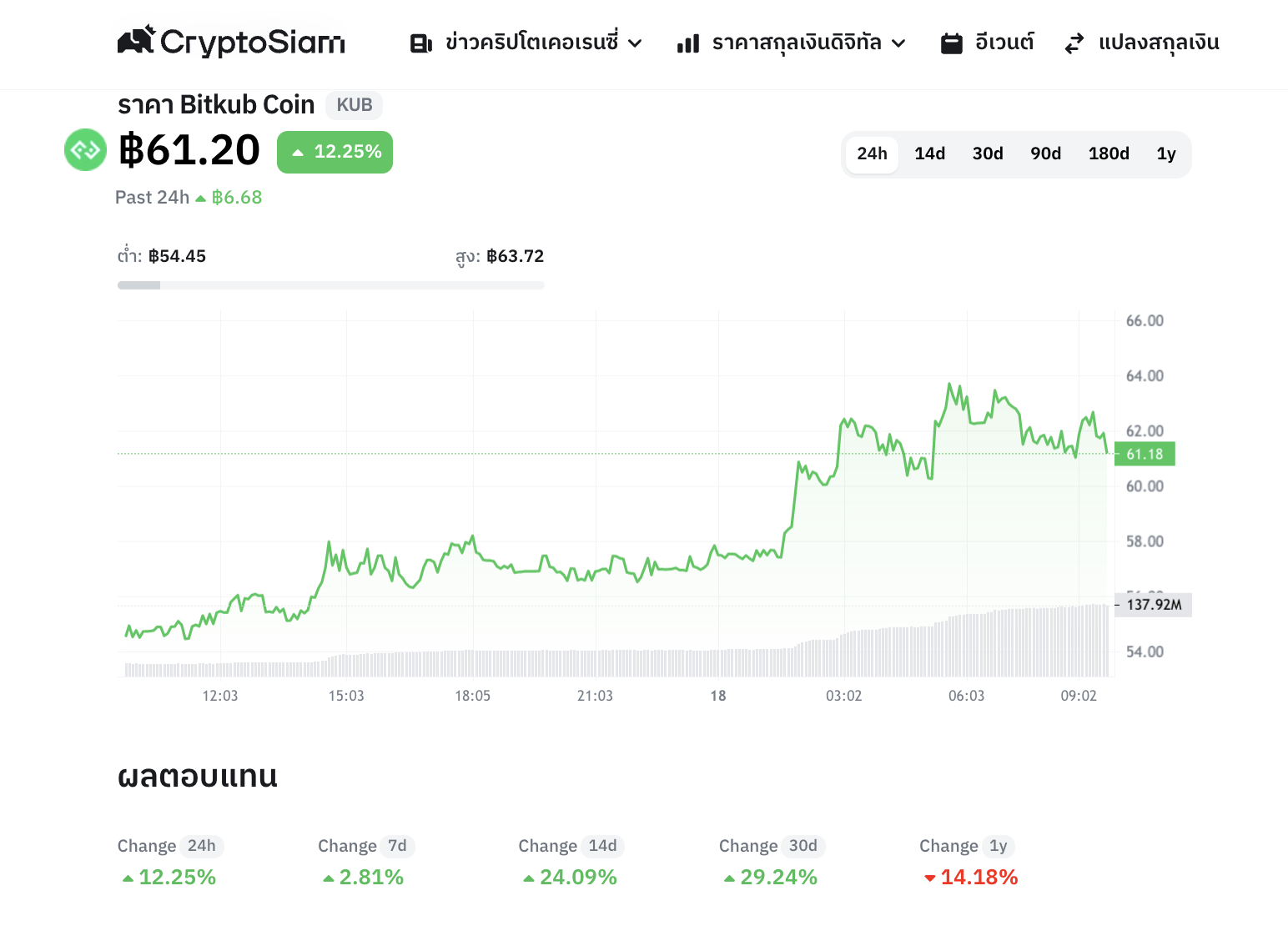Click the 58.00 price axis label
Screen dimensions: 1288x931
(1145, 541)
